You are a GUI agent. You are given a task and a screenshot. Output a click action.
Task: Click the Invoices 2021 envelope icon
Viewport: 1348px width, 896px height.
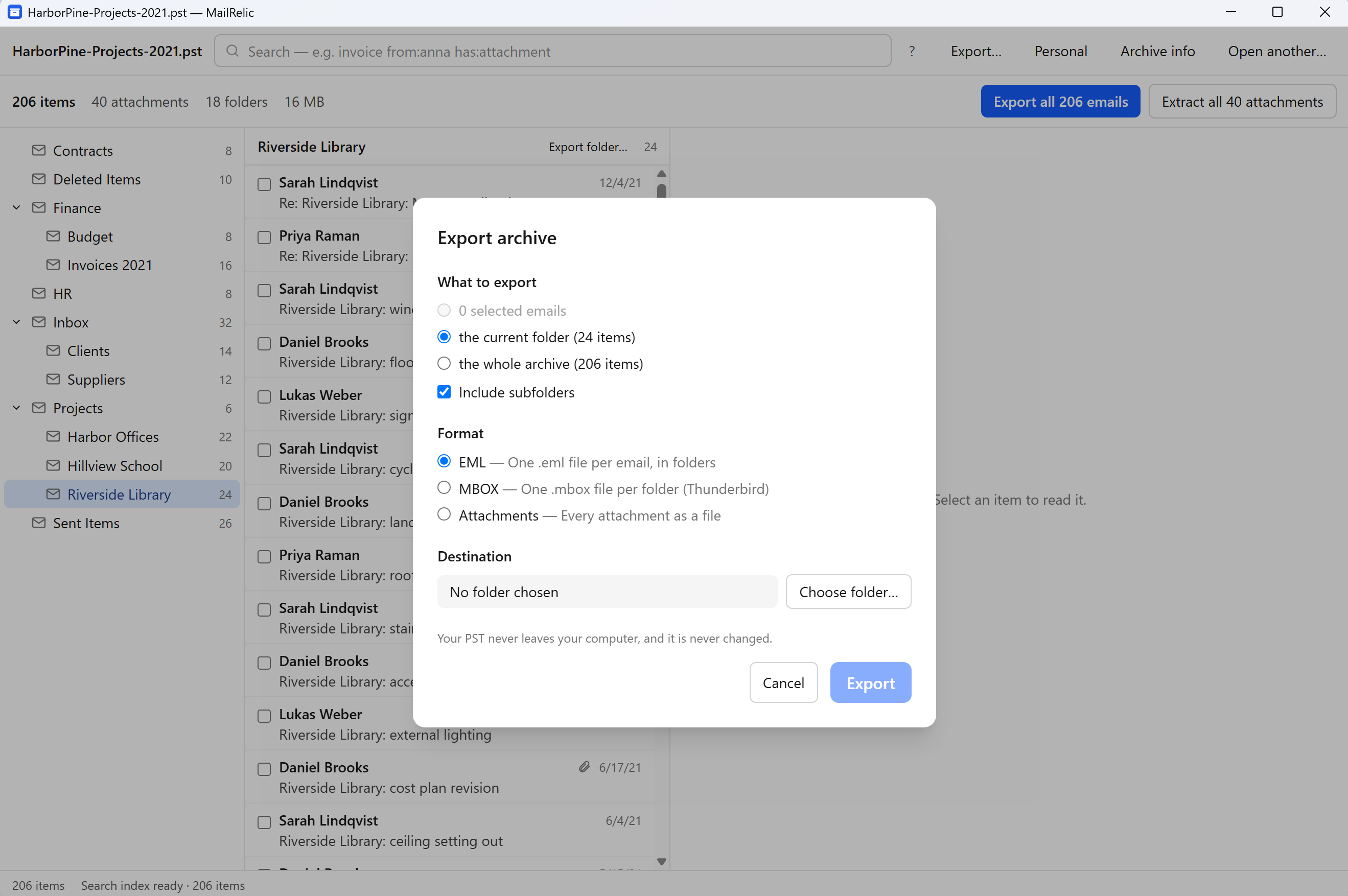pos(53,265)
